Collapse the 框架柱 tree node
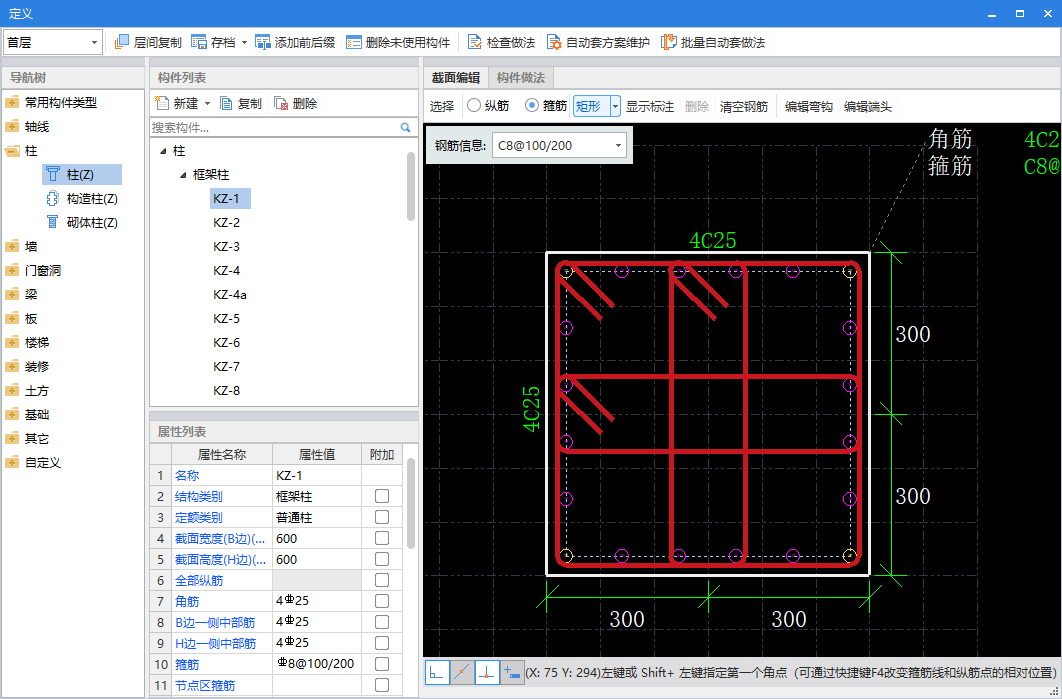 pos(183,175)
